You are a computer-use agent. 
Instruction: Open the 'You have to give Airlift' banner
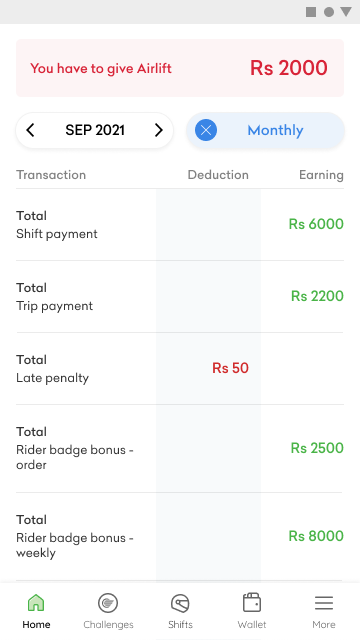click(180, 68)
